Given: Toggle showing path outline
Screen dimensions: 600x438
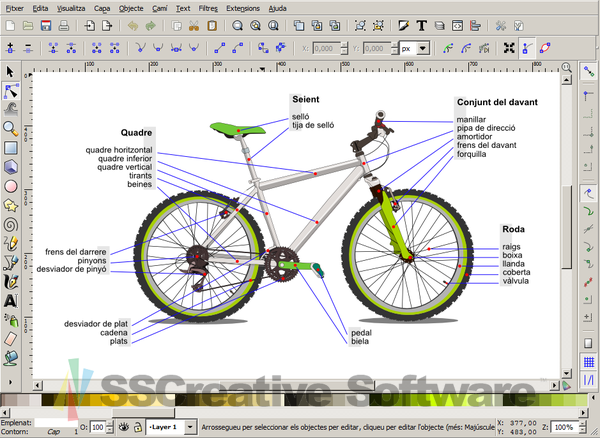Looking at the screenshot, I should pos(545,48).
